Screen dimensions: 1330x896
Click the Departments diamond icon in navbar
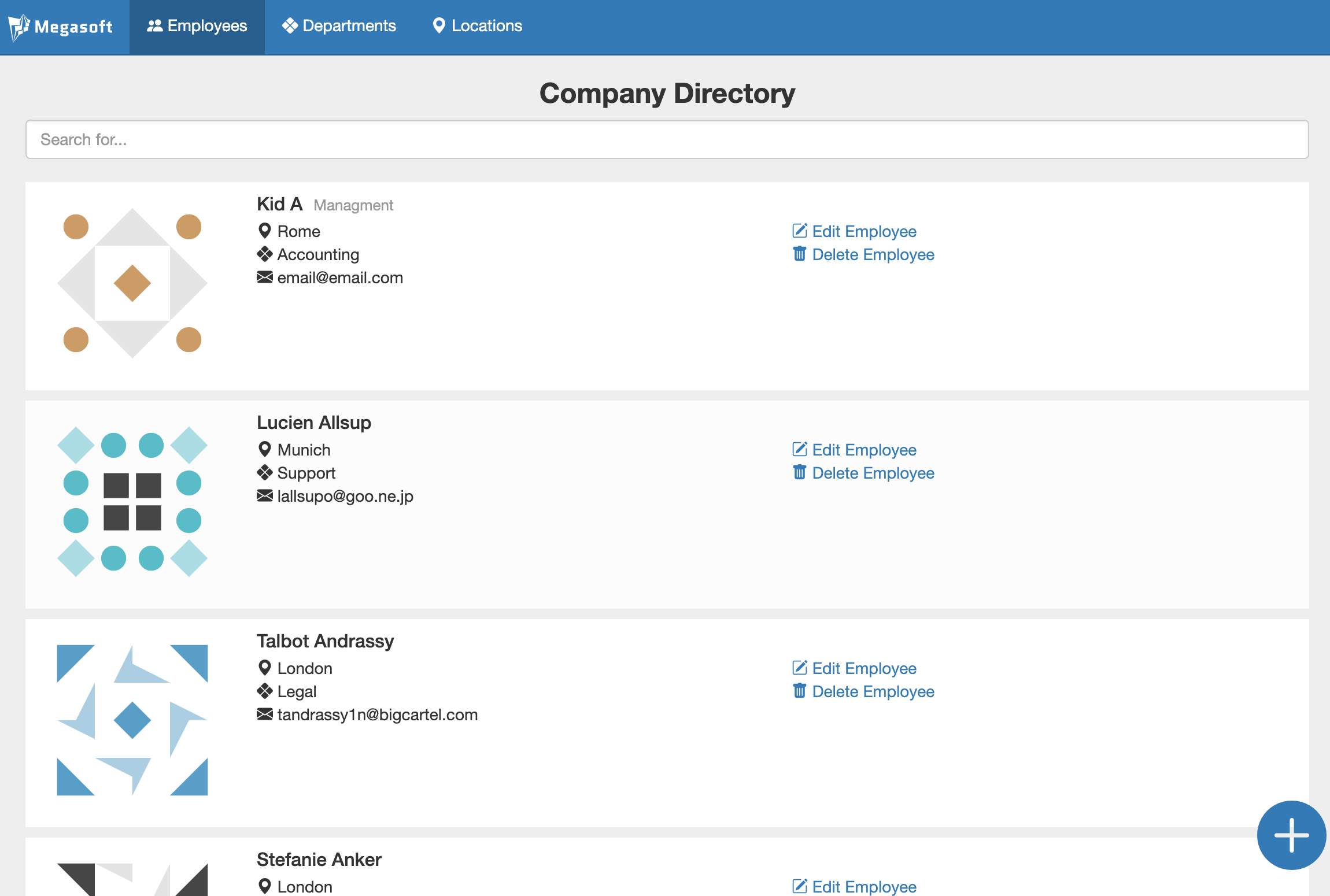coord(290,25)
